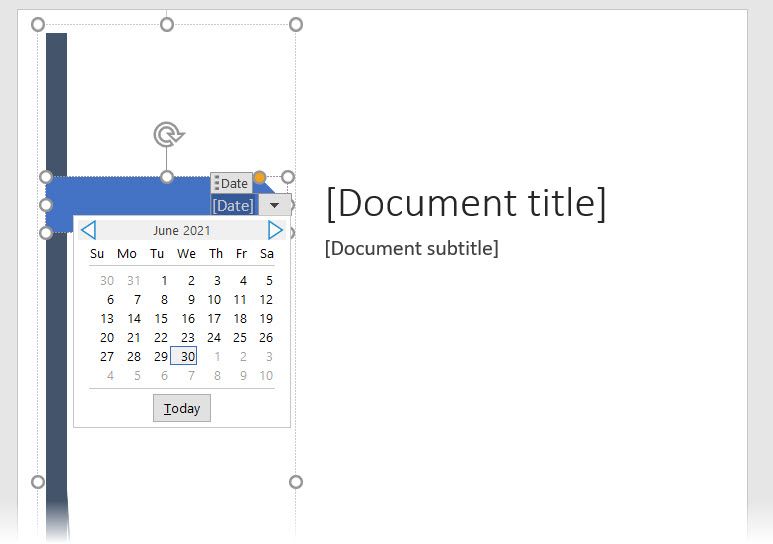This screenshot has height=544, width=773.
Task: Click the Fr weekday header
Action: pos(241,254)
